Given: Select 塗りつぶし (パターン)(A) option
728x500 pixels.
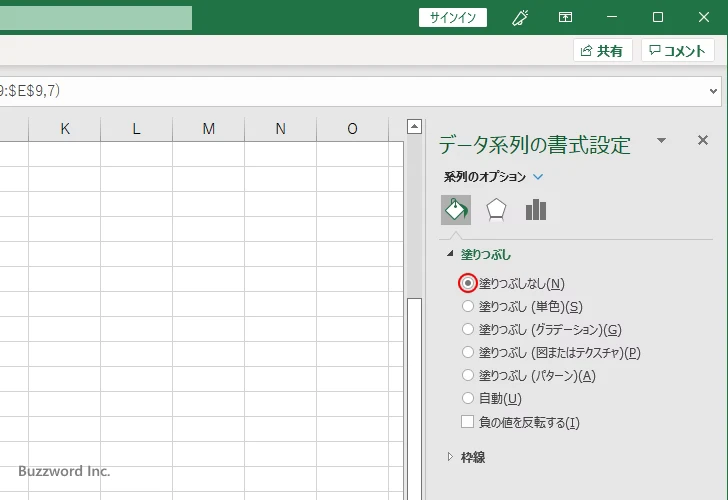Looking at the screenshot, I should pos(468,375).
